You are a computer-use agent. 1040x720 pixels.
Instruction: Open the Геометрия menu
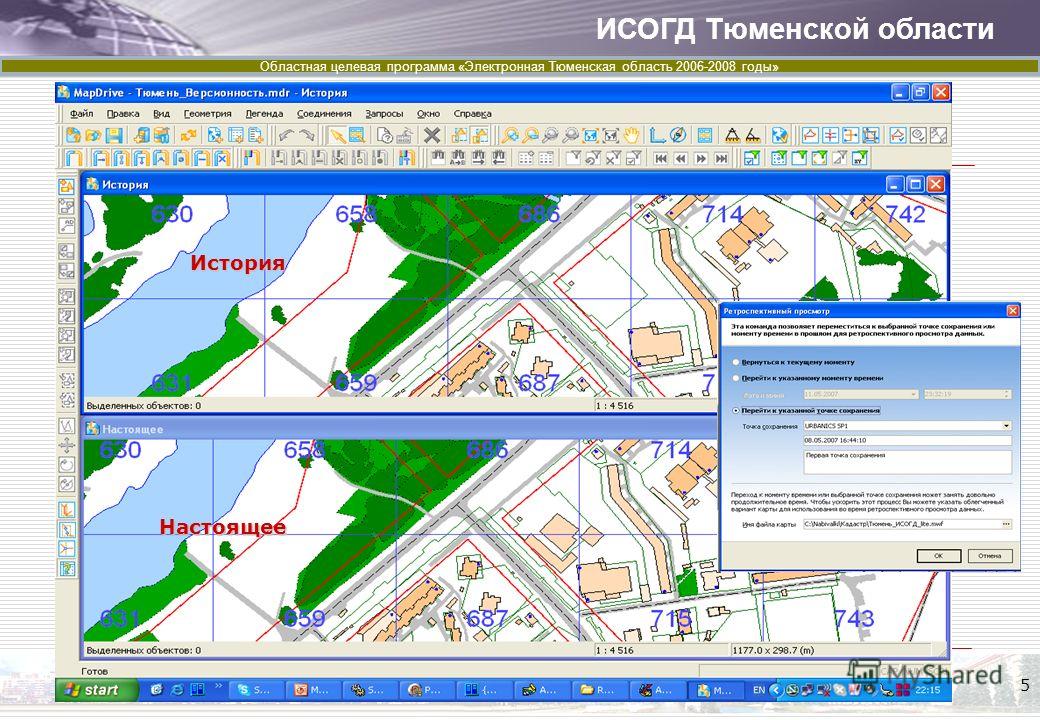click(x=208, y=113)
